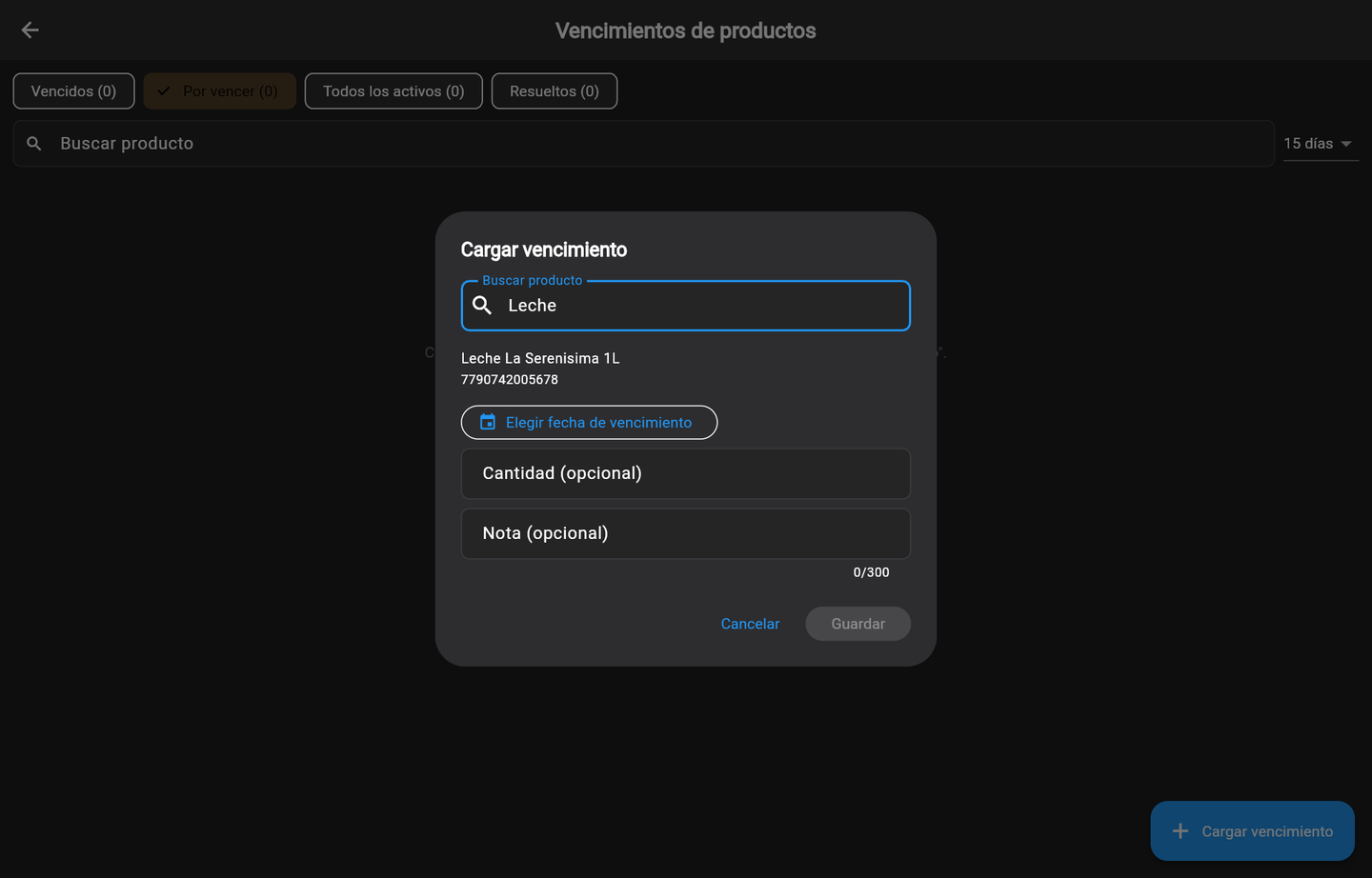Image resolution: width=1372 pixels, height=878 pixels.
Task: Click the search icon in the page search bar
Action: pos(34,144)
